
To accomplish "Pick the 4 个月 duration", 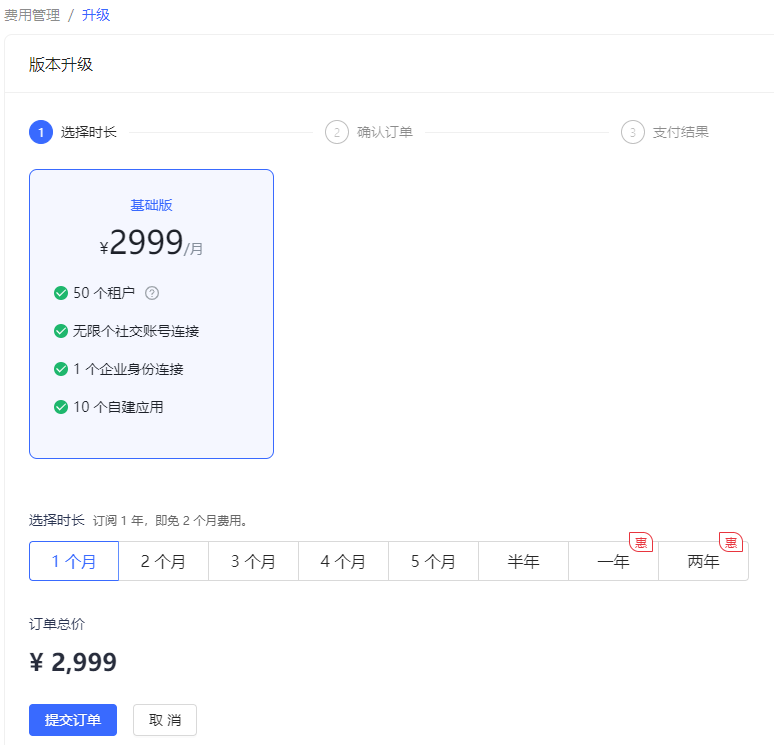I will click(343, 561).
